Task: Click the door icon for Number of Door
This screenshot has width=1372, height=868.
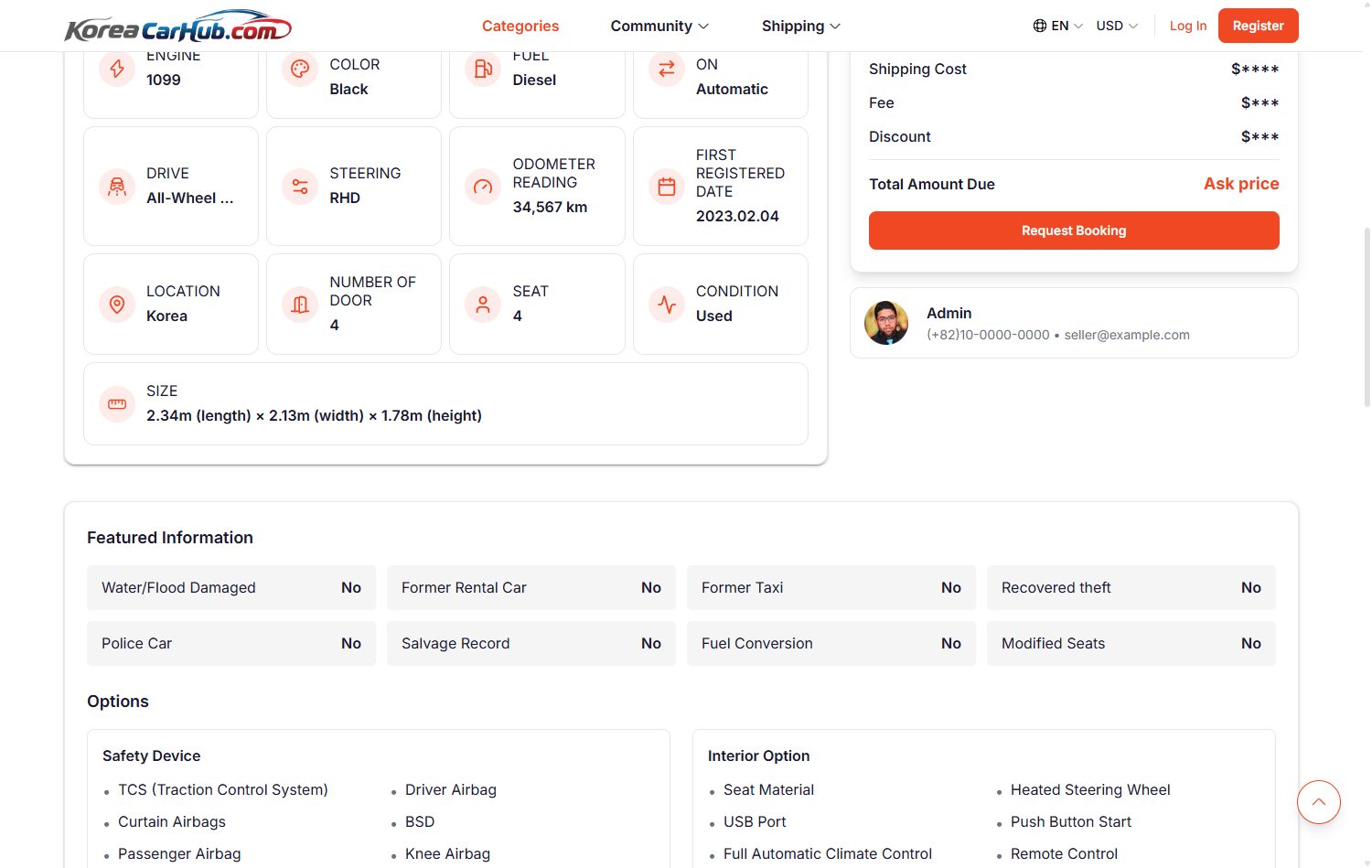Action: [x=300, y=305]
